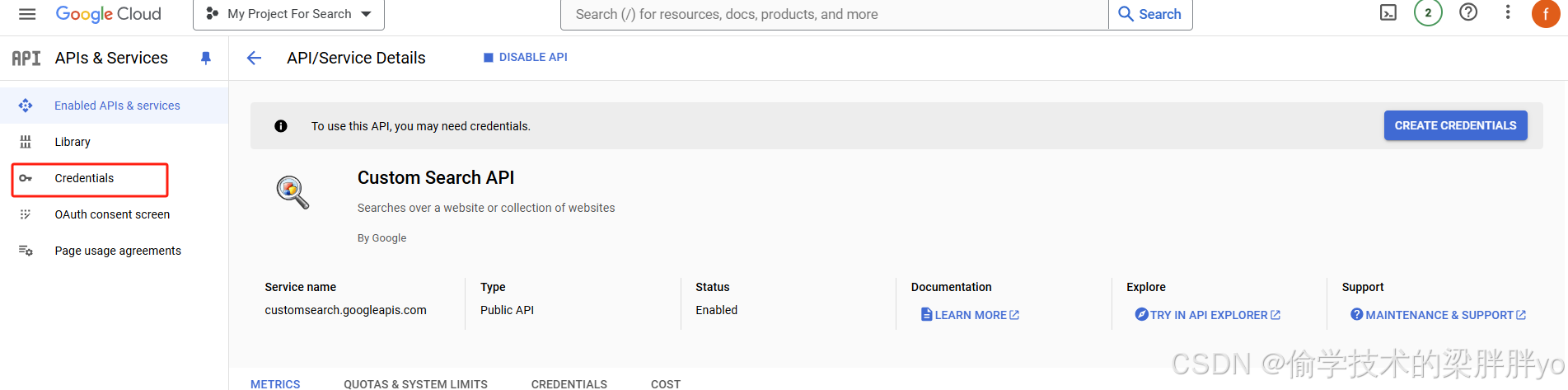The width and height of the screenshot is (1568, 390).
Task: Go back using the left arrow
Action: [254, 58]
